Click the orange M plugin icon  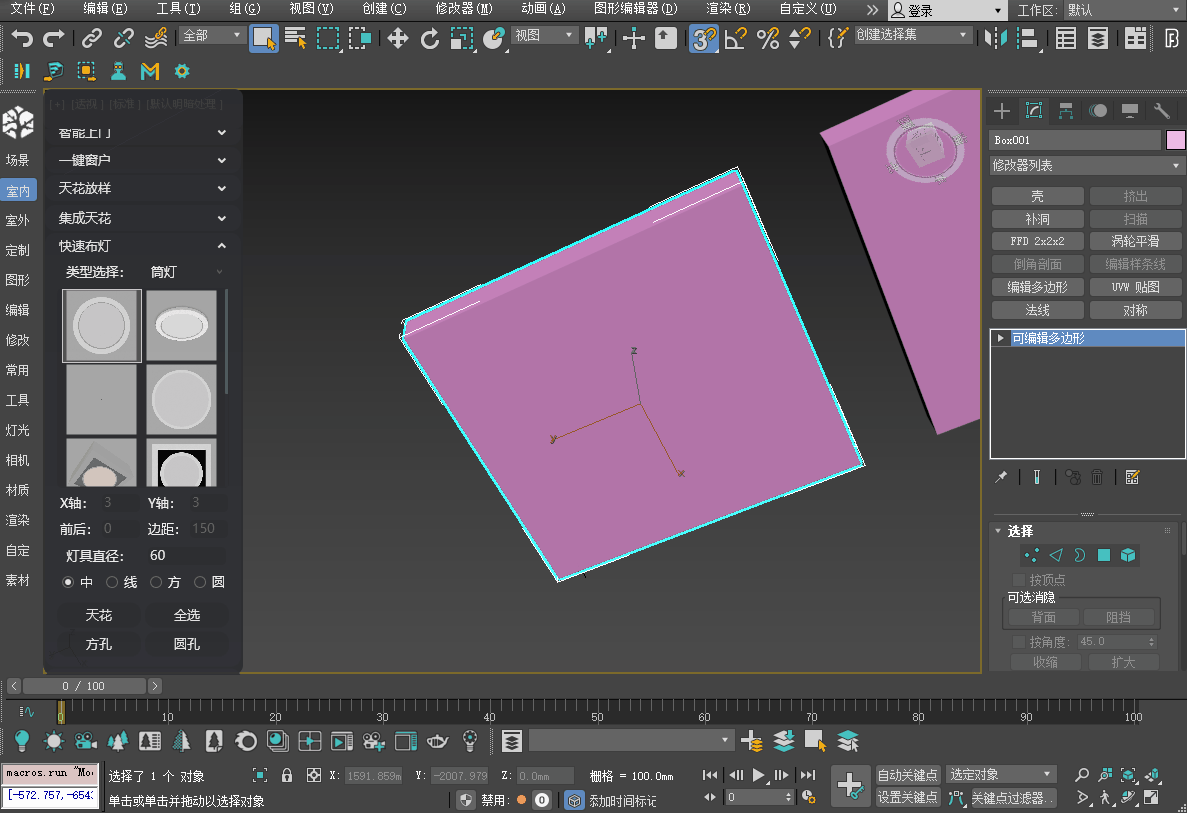pyautogui.click(x=150, y=71)
